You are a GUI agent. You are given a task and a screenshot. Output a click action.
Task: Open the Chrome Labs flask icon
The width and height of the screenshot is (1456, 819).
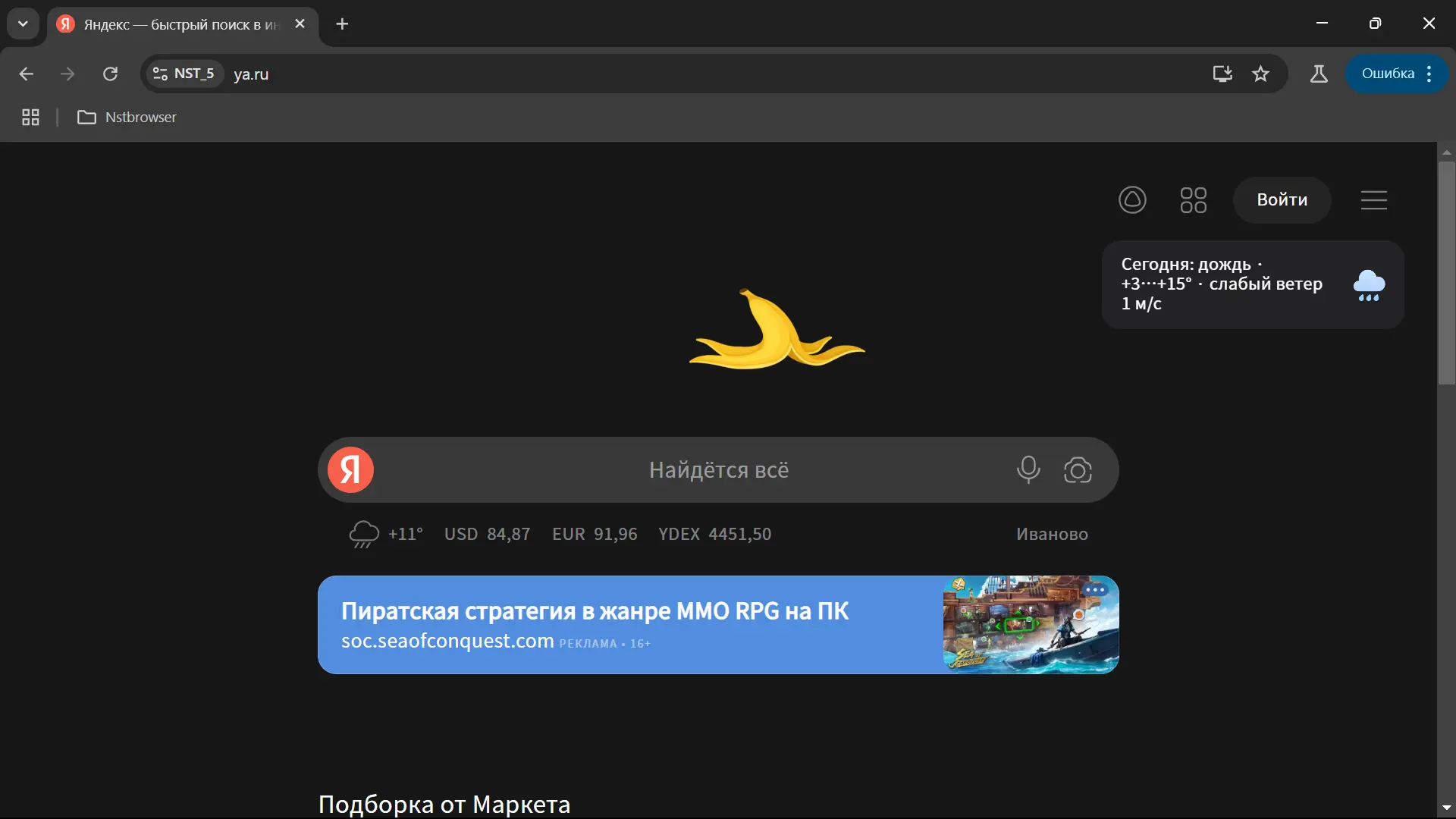[x=1319, y=74]
